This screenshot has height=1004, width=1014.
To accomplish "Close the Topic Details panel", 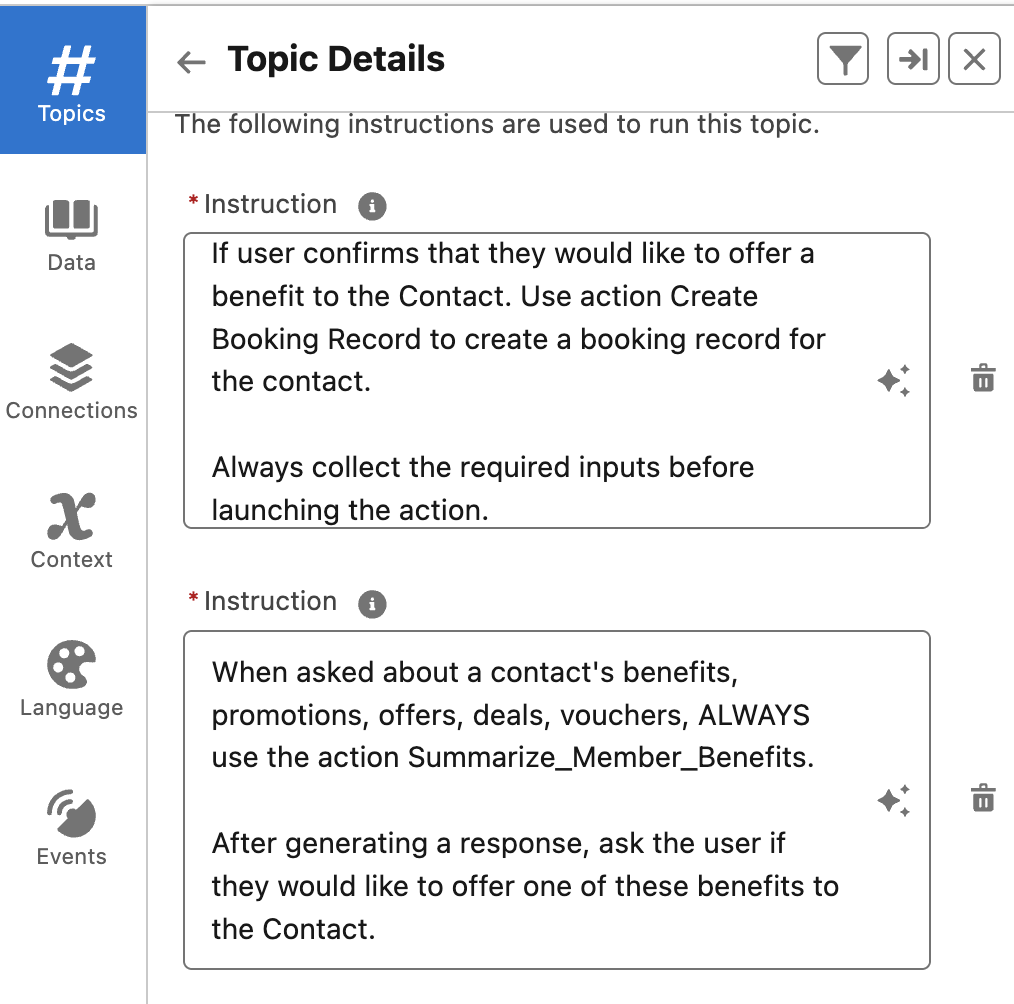I will pos(974,60).
